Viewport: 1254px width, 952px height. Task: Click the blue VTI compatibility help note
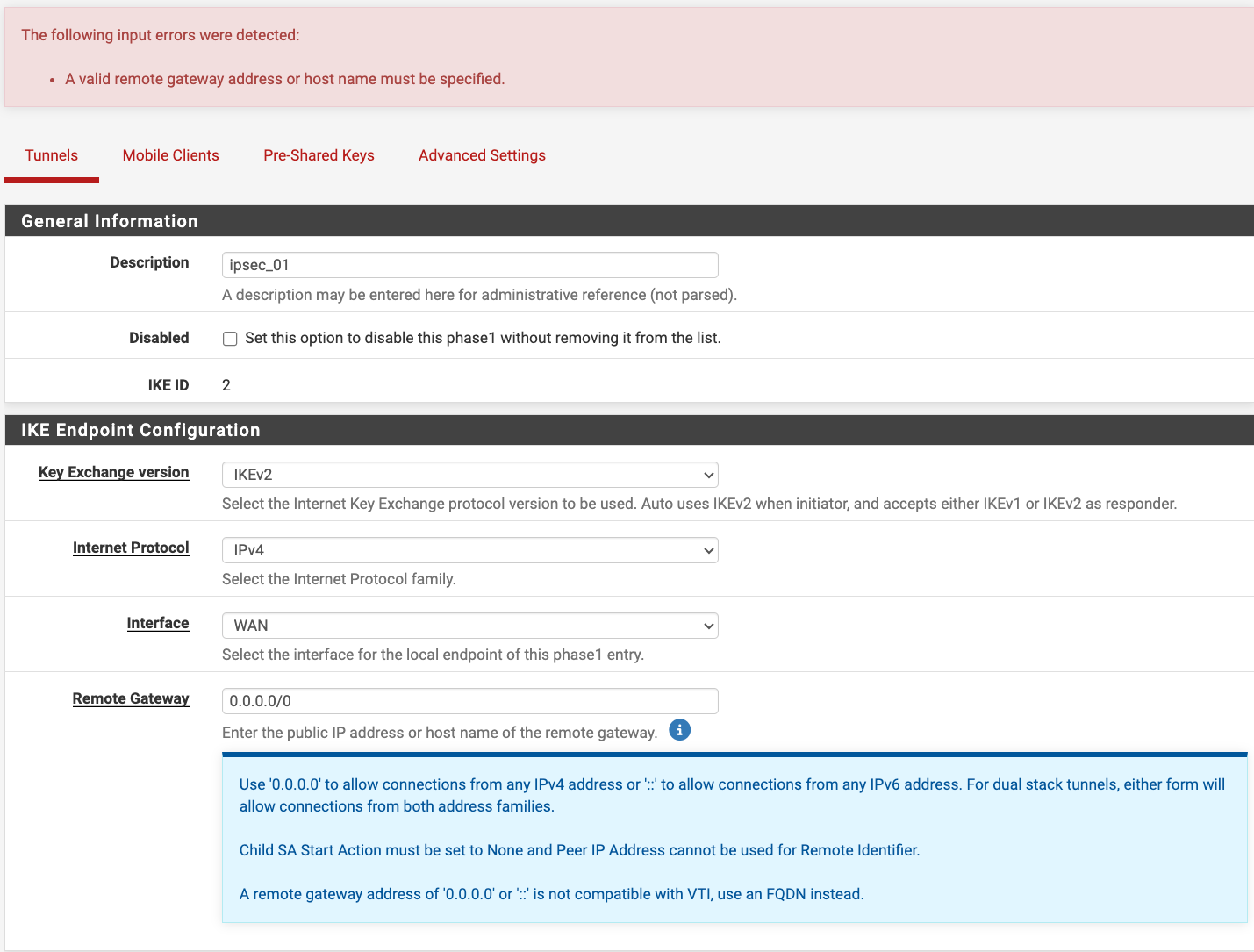click(x=551, y=894)
